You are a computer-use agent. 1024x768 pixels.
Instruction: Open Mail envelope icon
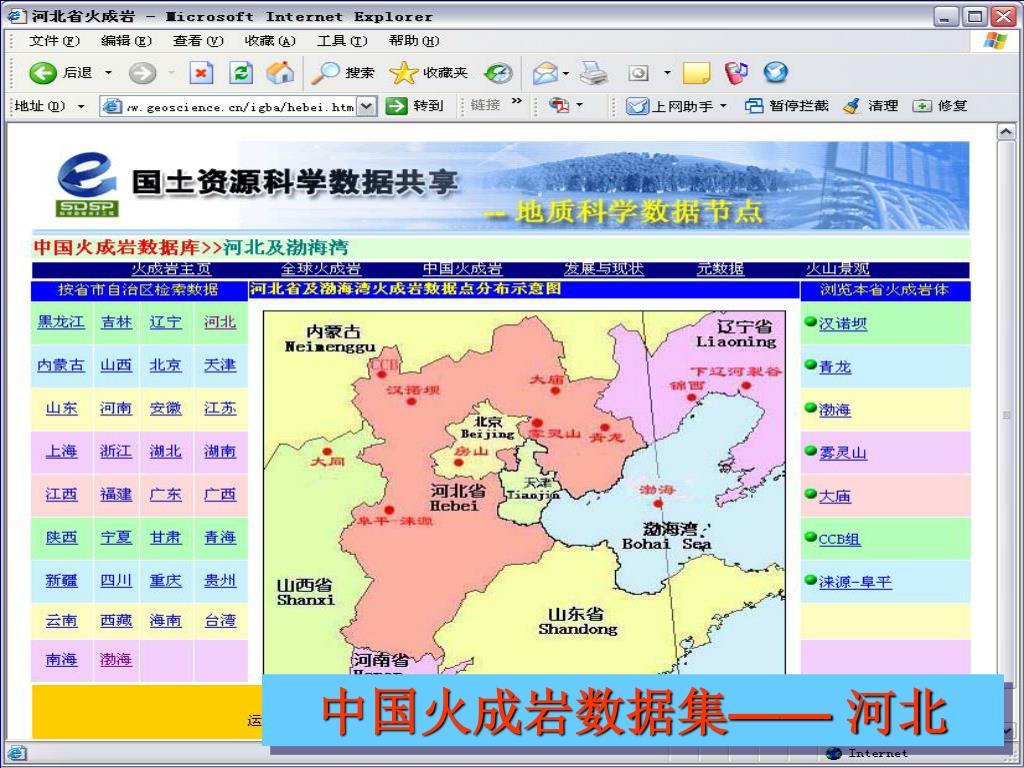coord(545,72)
